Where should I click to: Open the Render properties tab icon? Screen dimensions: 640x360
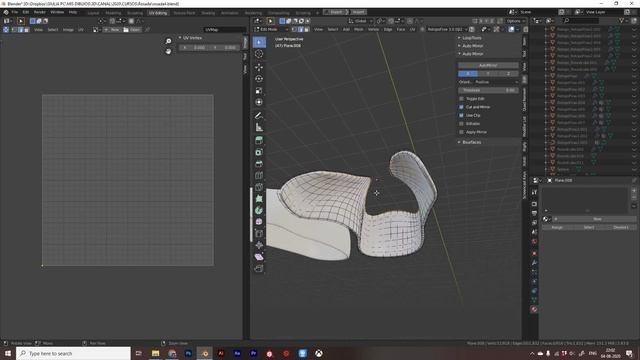[x=534, y=204]
